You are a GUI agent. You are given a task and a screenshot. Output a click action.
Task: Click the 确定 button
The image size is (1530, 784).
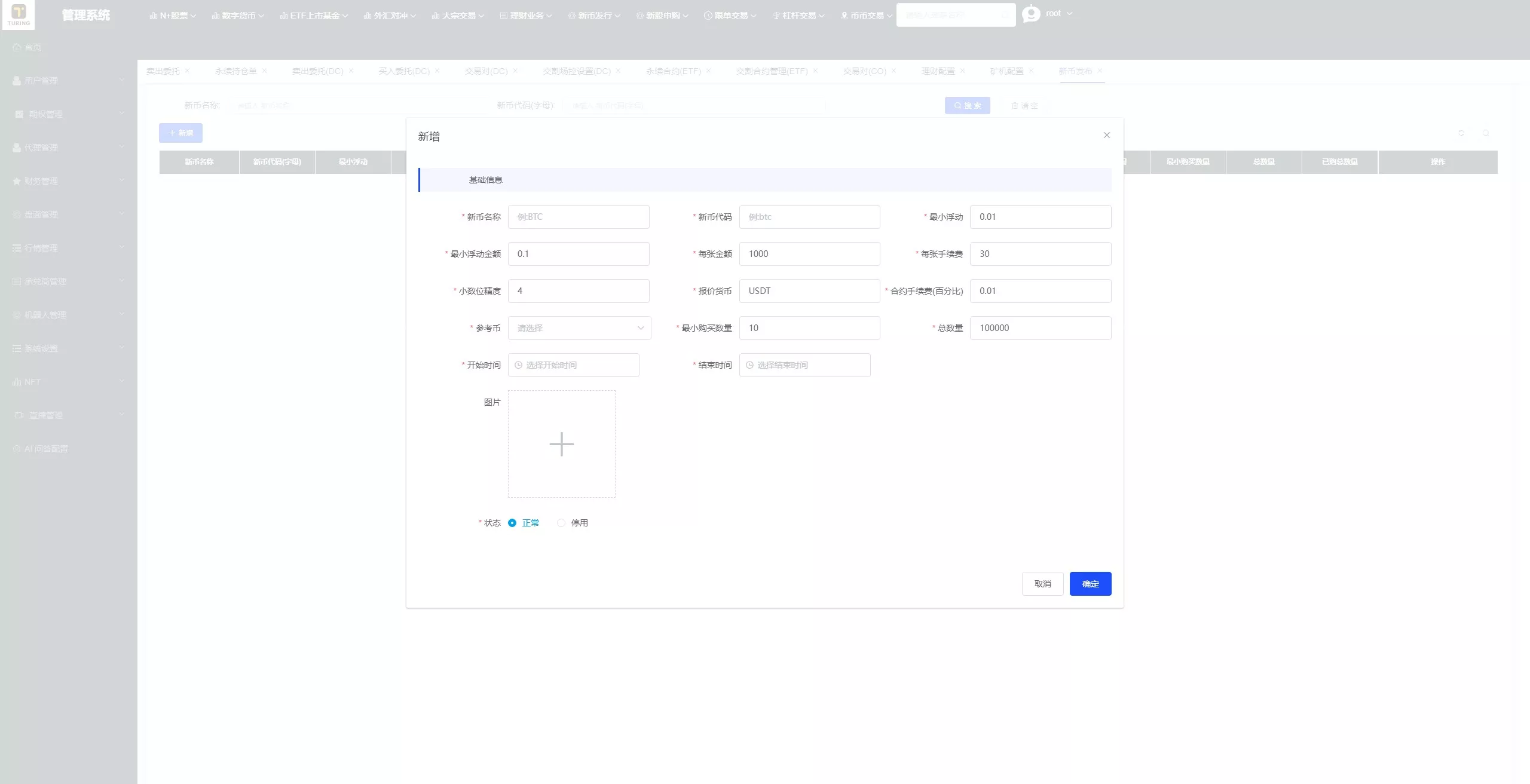pyautogui.click(x=1090, y=584)
